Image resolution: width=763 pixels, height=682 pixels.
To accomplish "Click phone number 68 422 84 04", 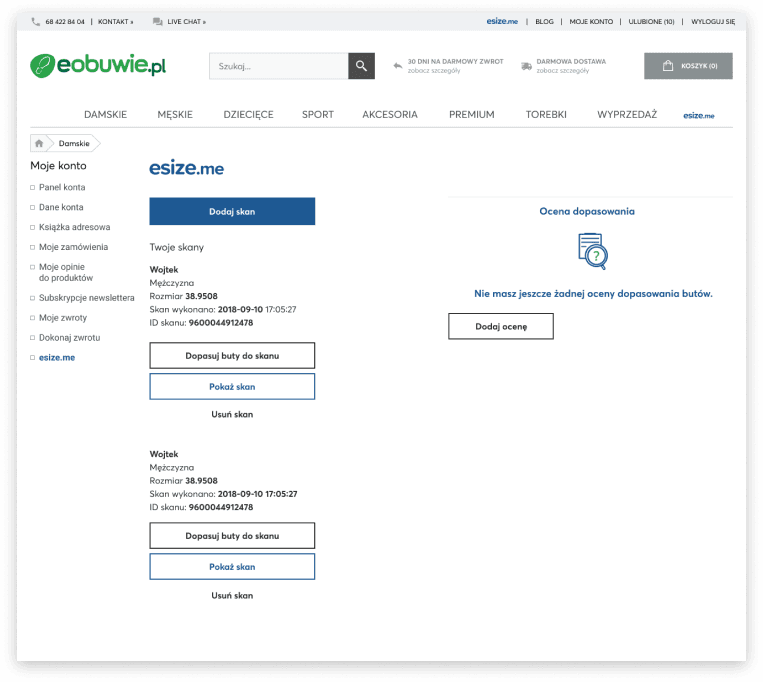I will click(x=65, y=21).
